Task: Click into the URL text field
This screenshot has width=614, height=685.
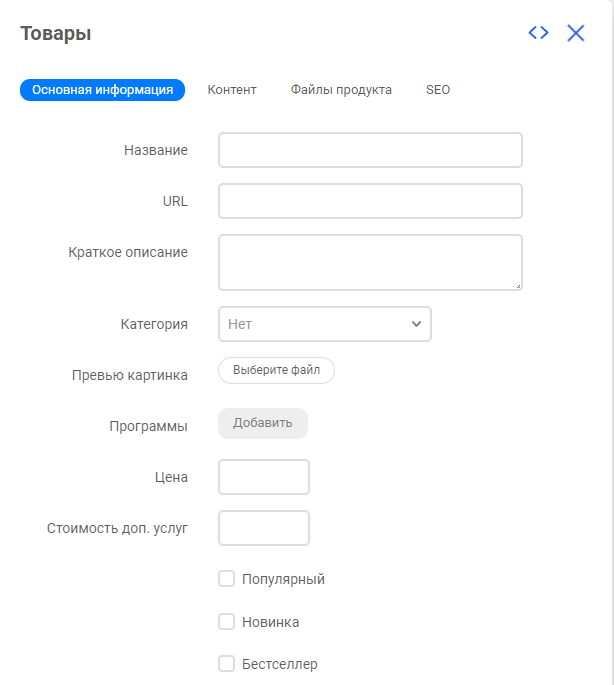Action: (x=370, y=201)
